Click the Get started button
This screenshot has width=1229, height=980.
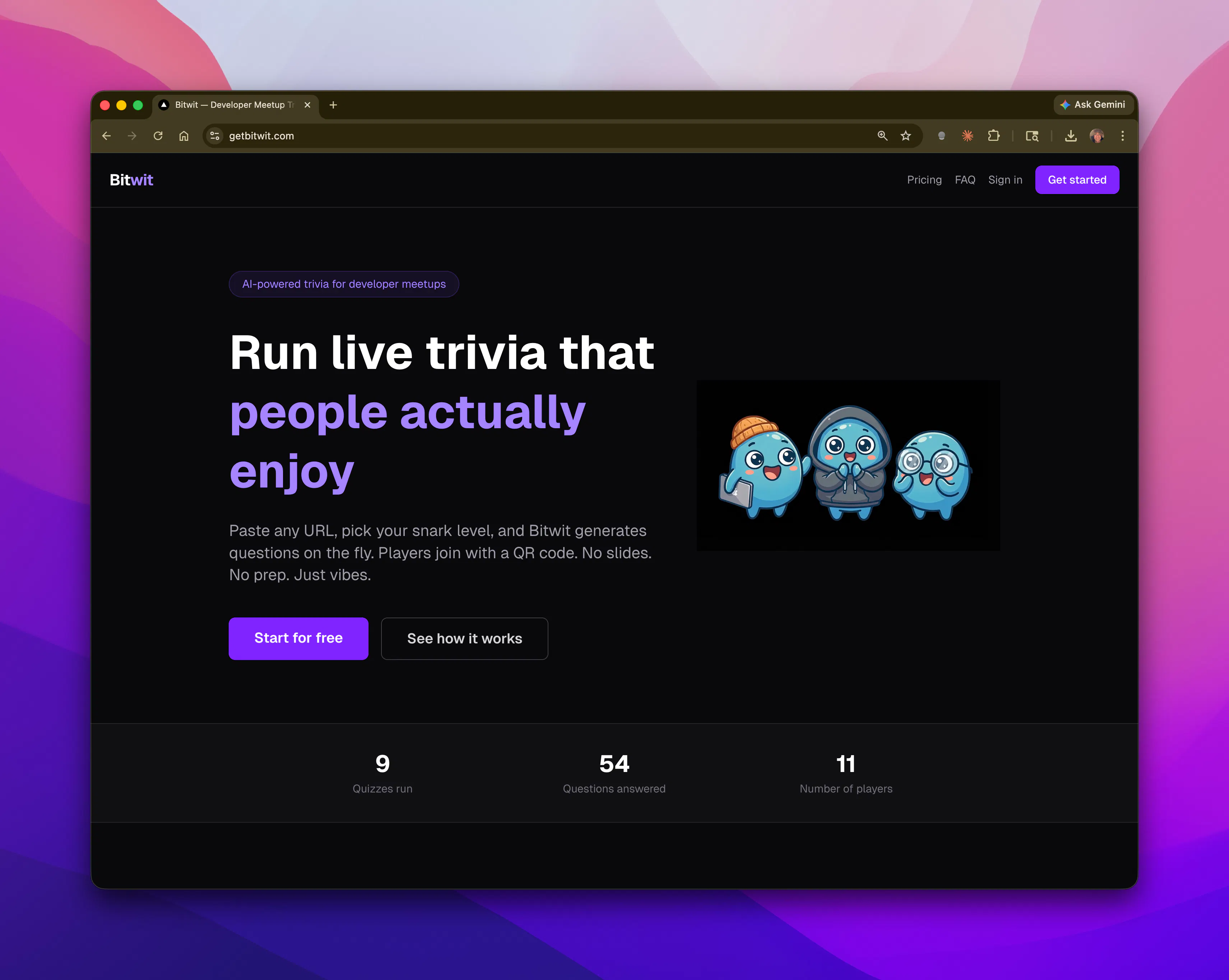pos(1077,180)
